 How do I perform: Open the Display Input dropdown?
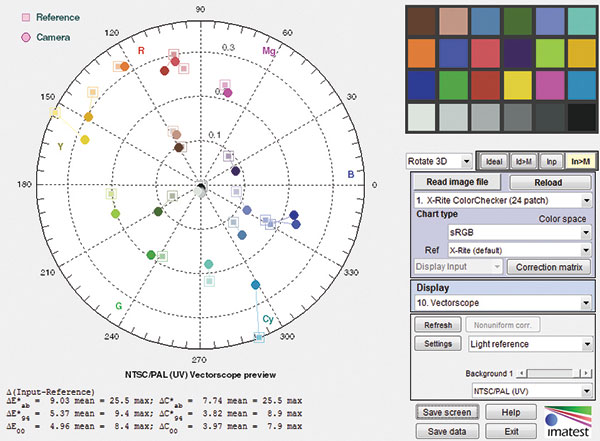pyautogui.click(x=458, y=266)
